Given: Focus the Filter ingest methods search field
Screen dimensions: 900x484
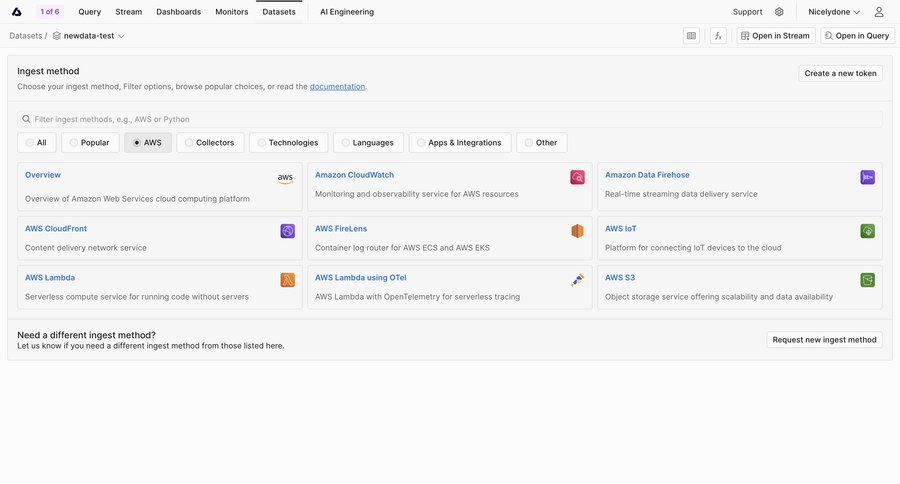Looking at the screenshot, I should click(450, 119).
